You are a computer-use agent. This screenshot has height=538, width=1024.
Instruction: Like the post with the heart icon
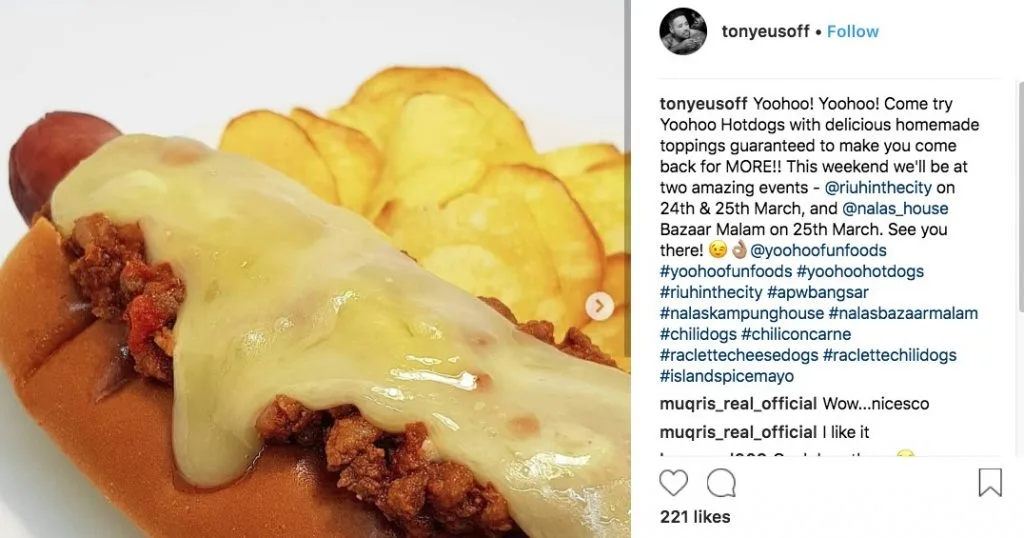tap(673, 483)
